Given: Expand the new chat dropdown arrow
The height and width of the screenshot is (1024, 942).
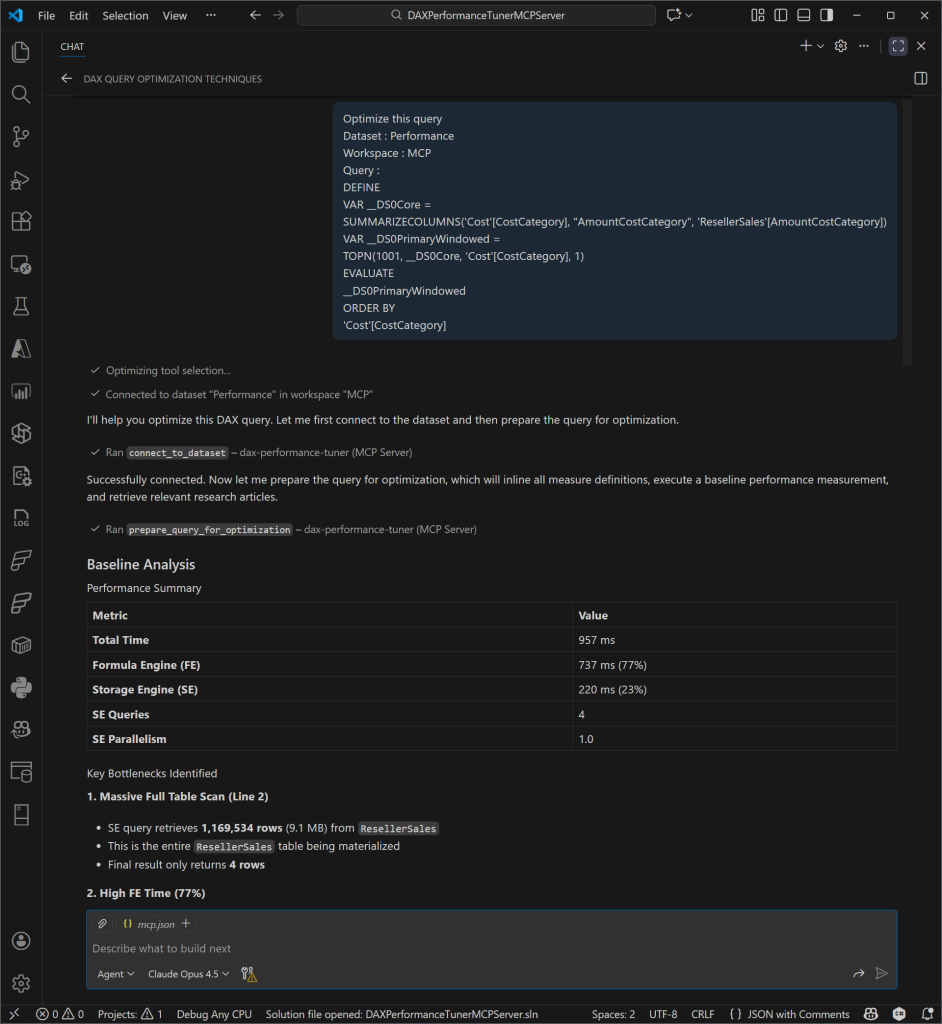Looking at the screenshot, I should (821, 46).
